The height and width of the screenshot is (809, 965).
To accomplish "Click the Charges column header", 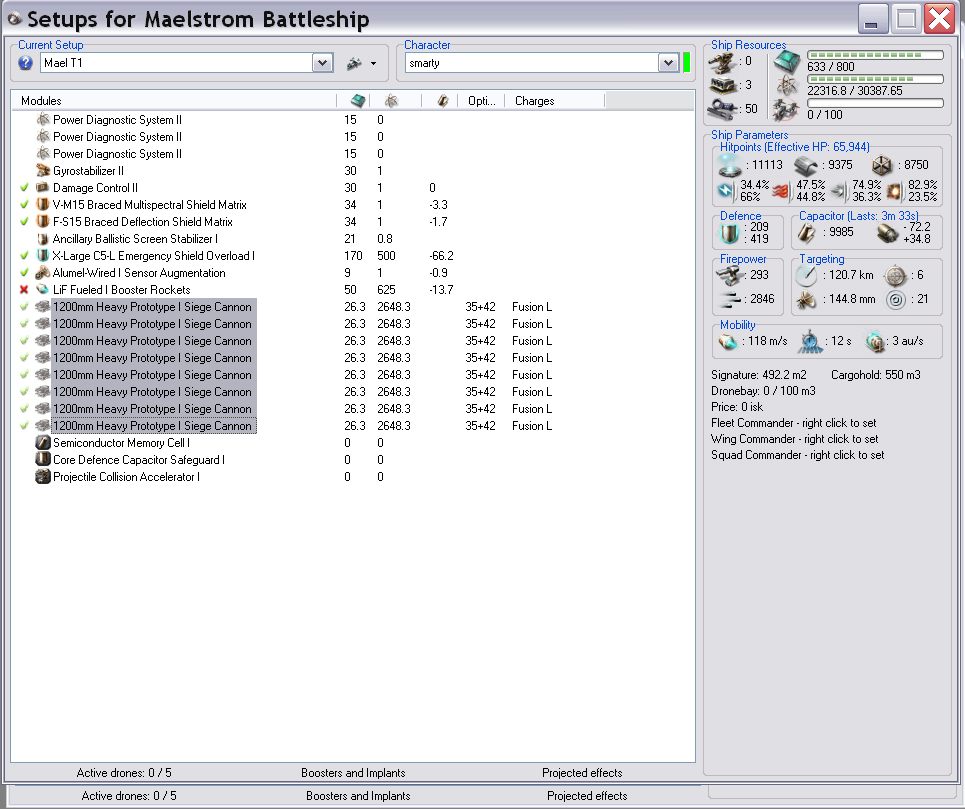I will coord(534,101).
